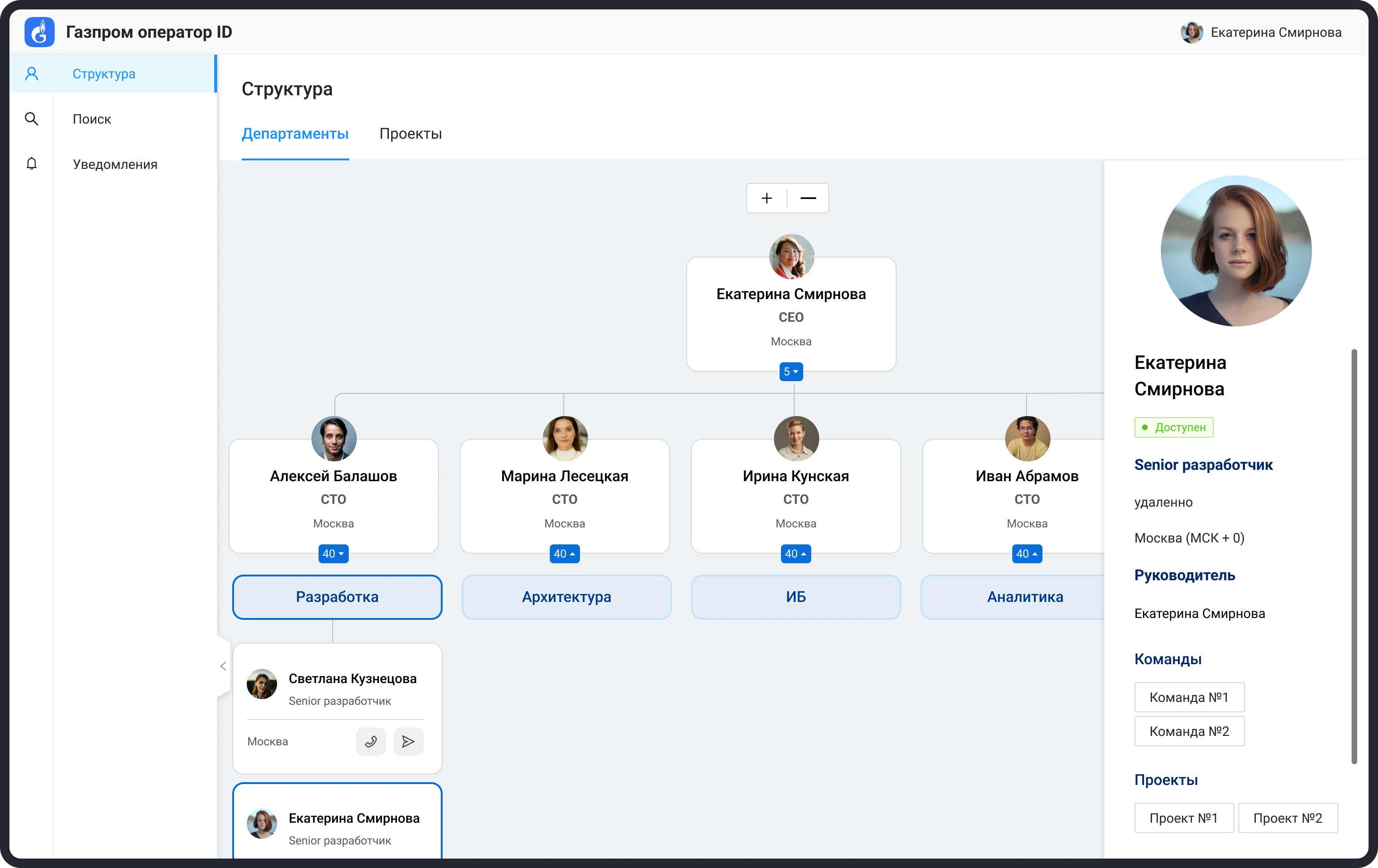1378x868 pixels.
Task: Open the Структура sidebar person icon
Action: click(32, 74)
